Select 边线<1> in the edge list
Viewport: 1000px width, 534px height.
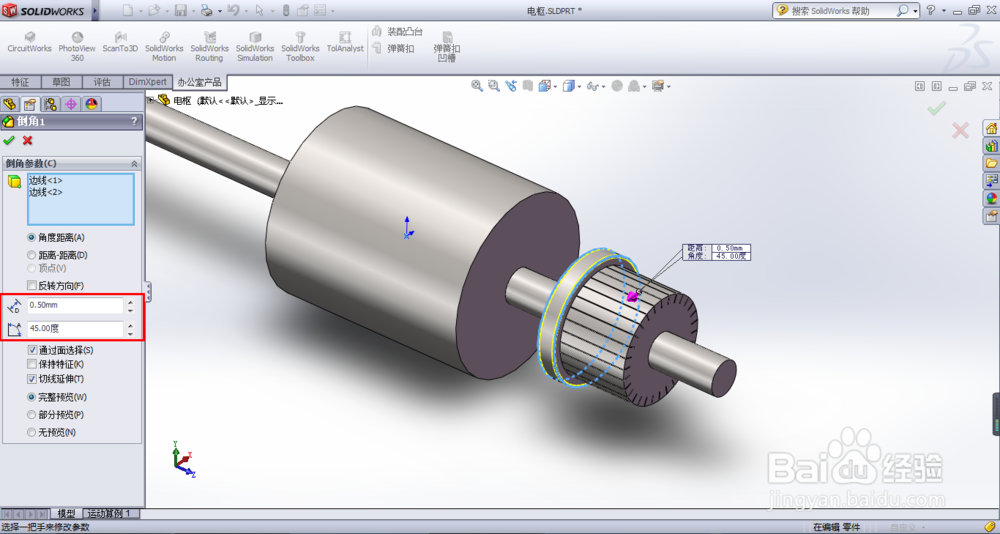coord(46,181)
